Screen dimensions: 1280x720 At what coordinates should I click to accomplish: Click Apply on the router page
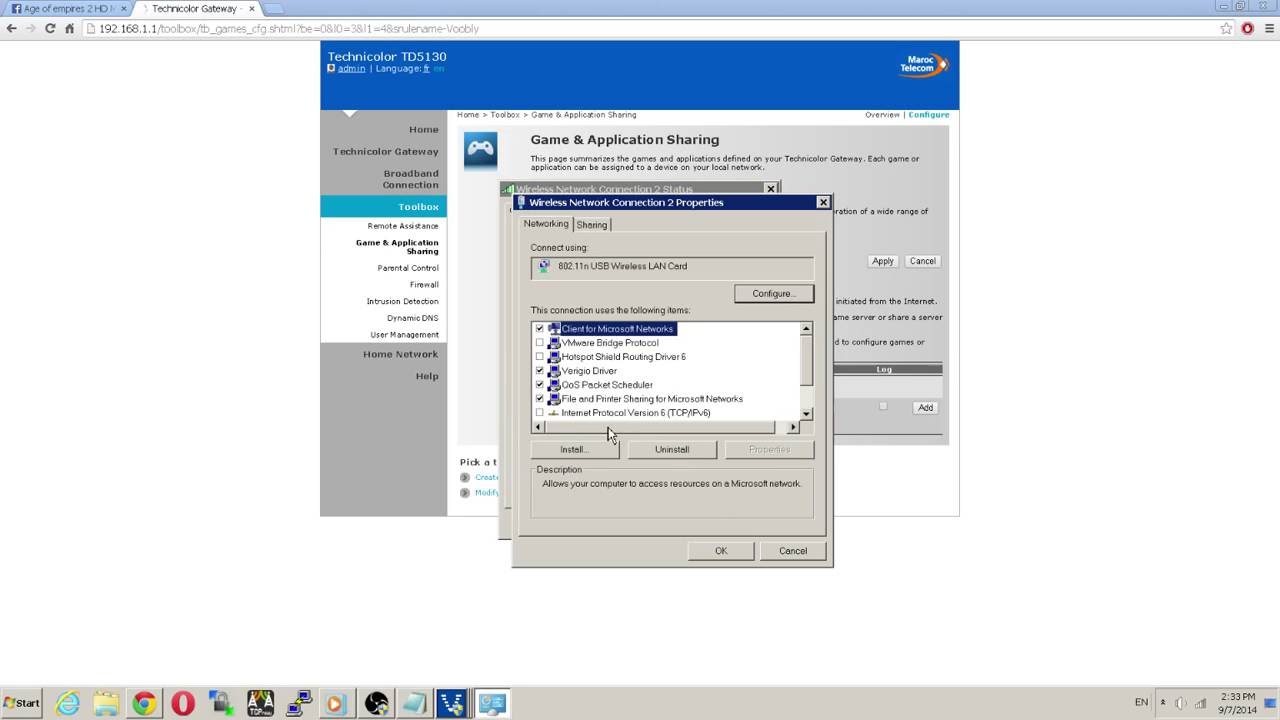point(882,261)
